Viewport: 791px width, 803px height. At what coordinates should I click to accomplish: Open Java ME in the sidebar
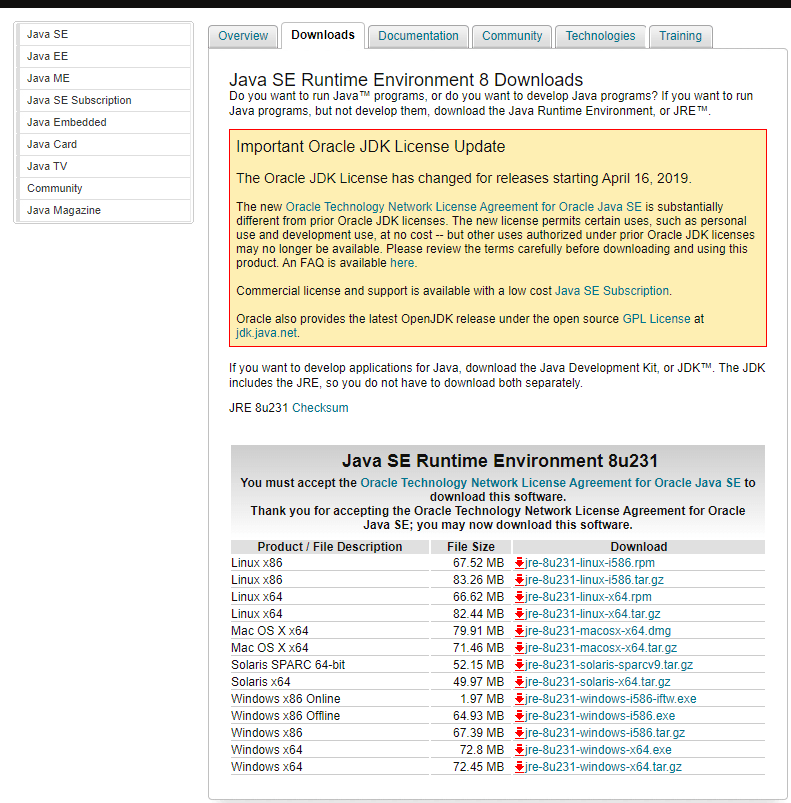pos(104,78)
